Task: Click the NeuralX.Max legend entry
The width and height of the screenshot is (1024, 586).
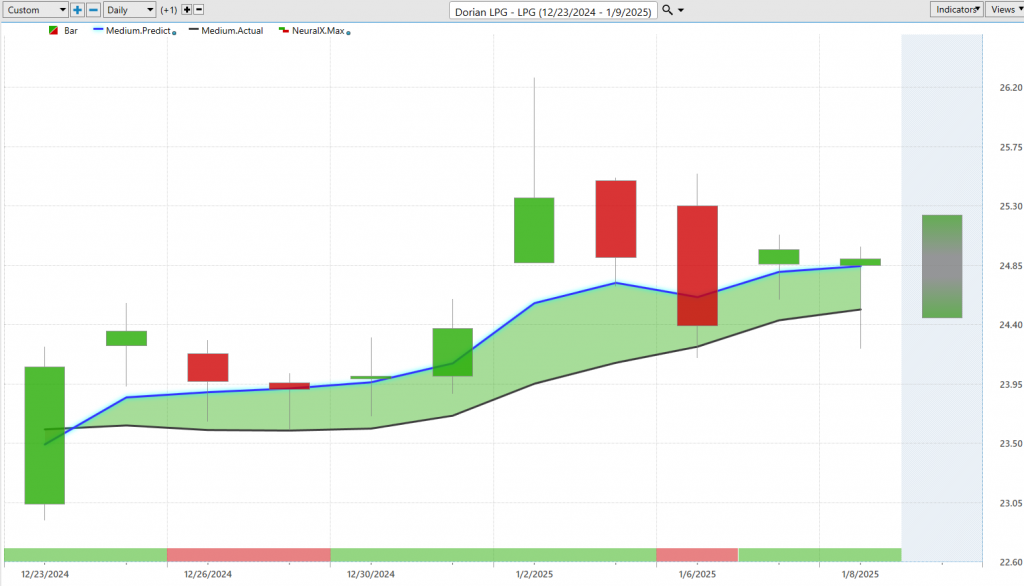Action: [x=312, y=31]
